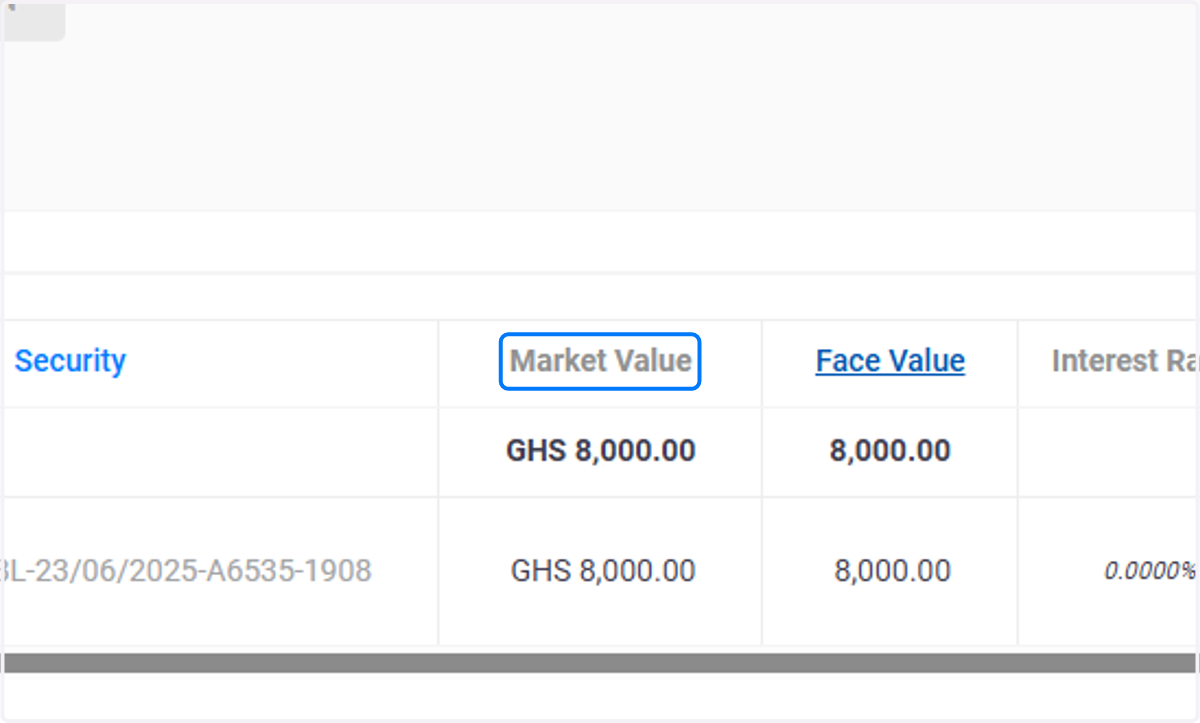Sort by the Face Value column link

(x=890, y=361)
